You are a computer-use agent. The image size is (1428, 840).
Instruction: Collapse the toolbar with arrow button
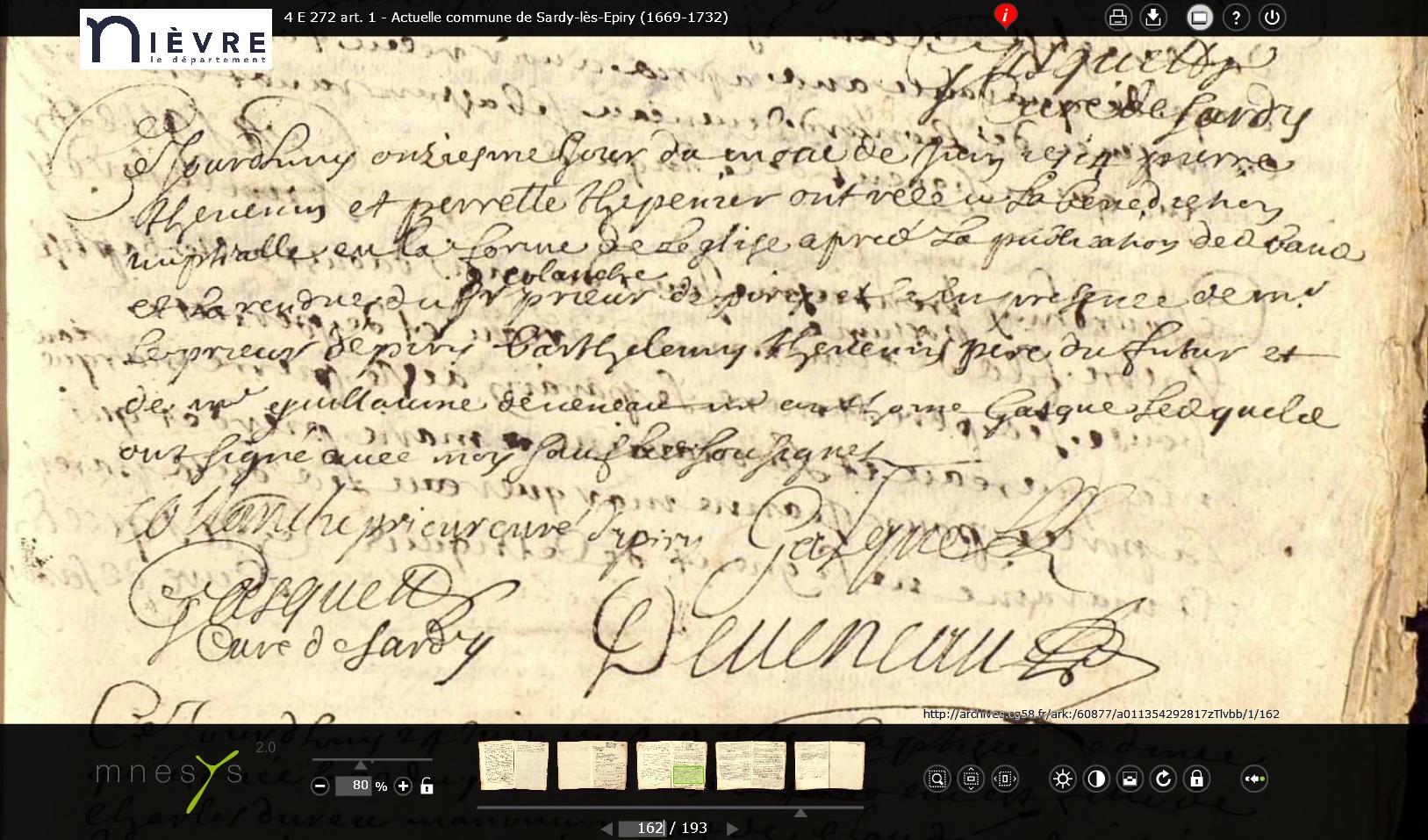[x=1254, y=779]
